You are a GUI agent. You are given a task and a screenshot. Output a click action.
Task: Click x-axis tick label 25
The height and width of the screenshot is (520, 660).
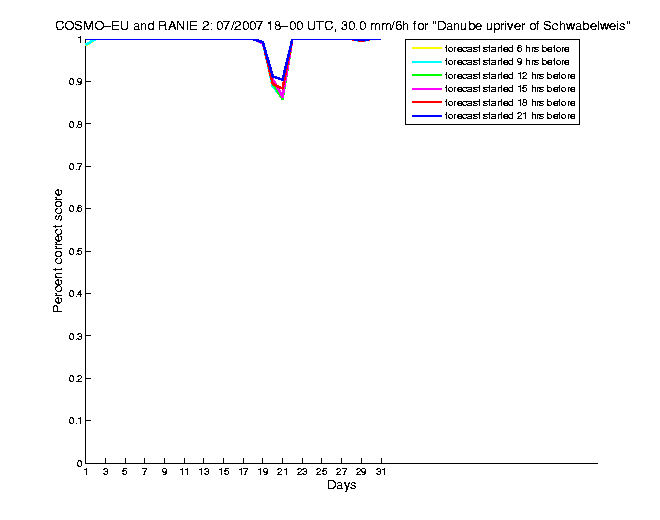click(x=322, y=472)
